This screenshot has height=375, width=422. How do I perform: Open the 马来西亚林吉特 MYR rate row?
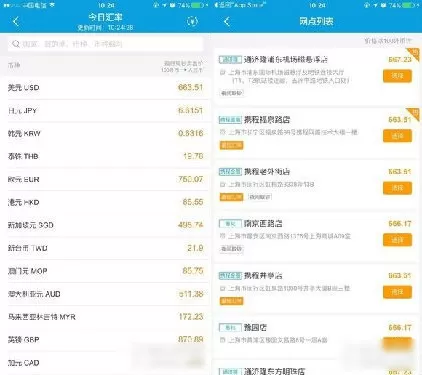(x=105, y=317)
